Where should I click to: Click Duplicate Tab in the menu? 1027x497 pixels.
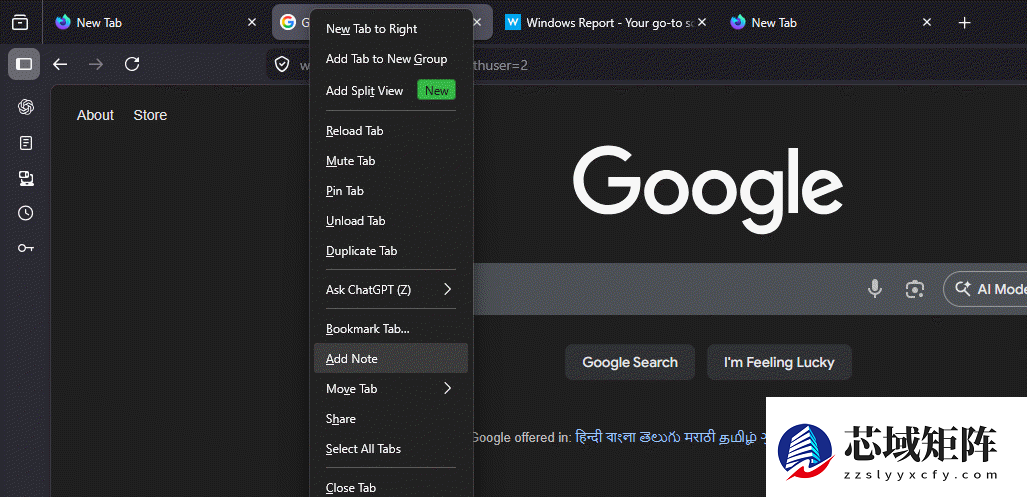coord(361,251)
